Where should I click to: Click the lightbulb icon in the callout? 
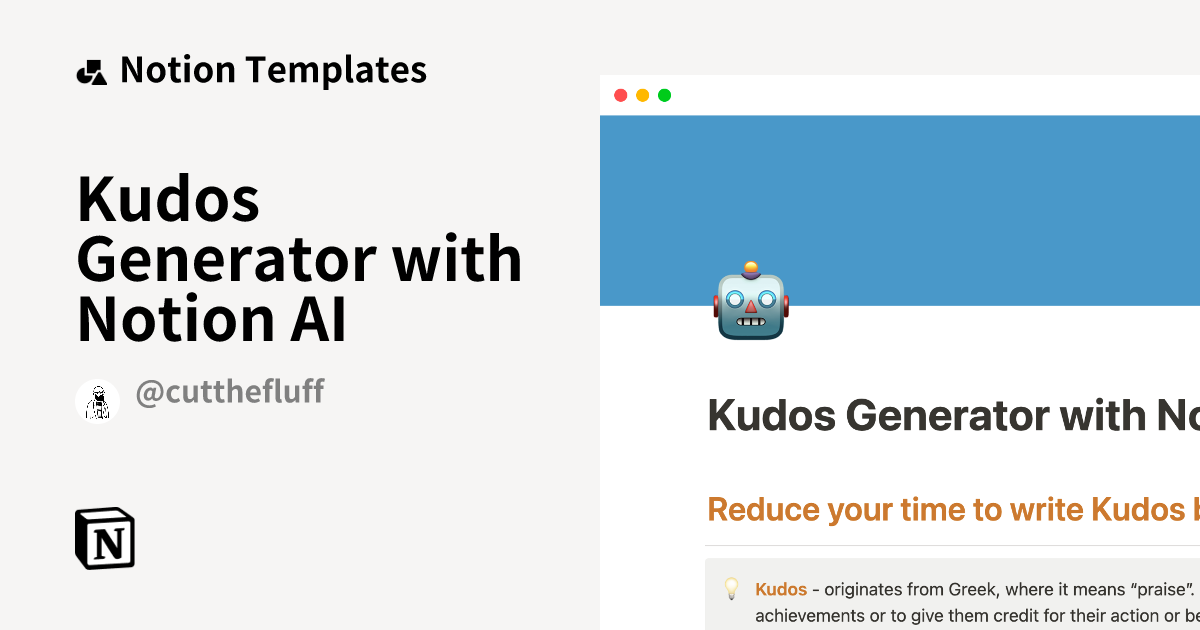coord(733,589)
